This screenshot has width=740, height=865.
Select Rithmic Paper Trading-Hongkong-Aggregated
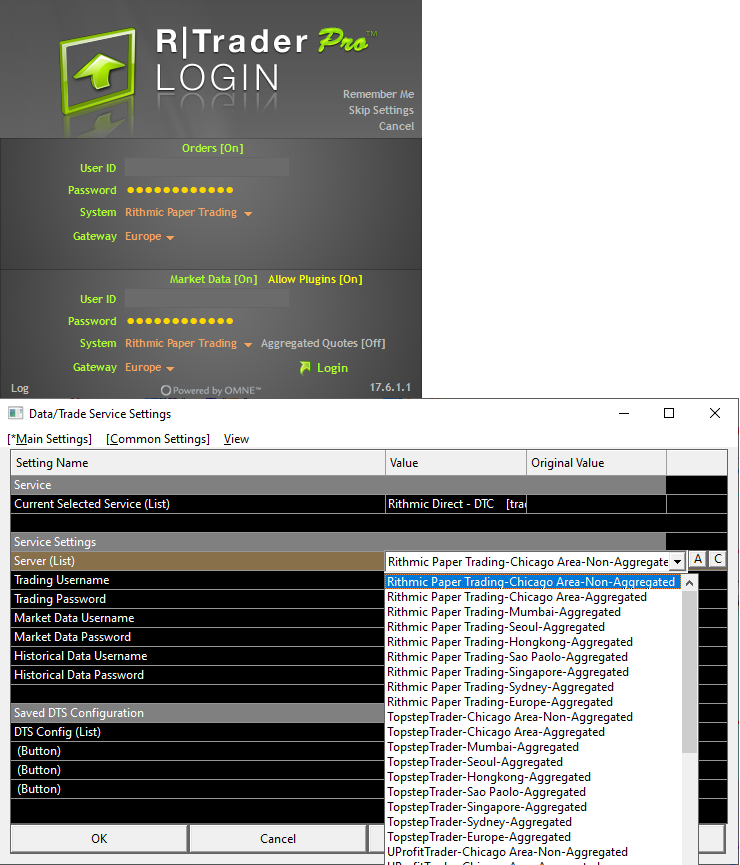point(533,642)
